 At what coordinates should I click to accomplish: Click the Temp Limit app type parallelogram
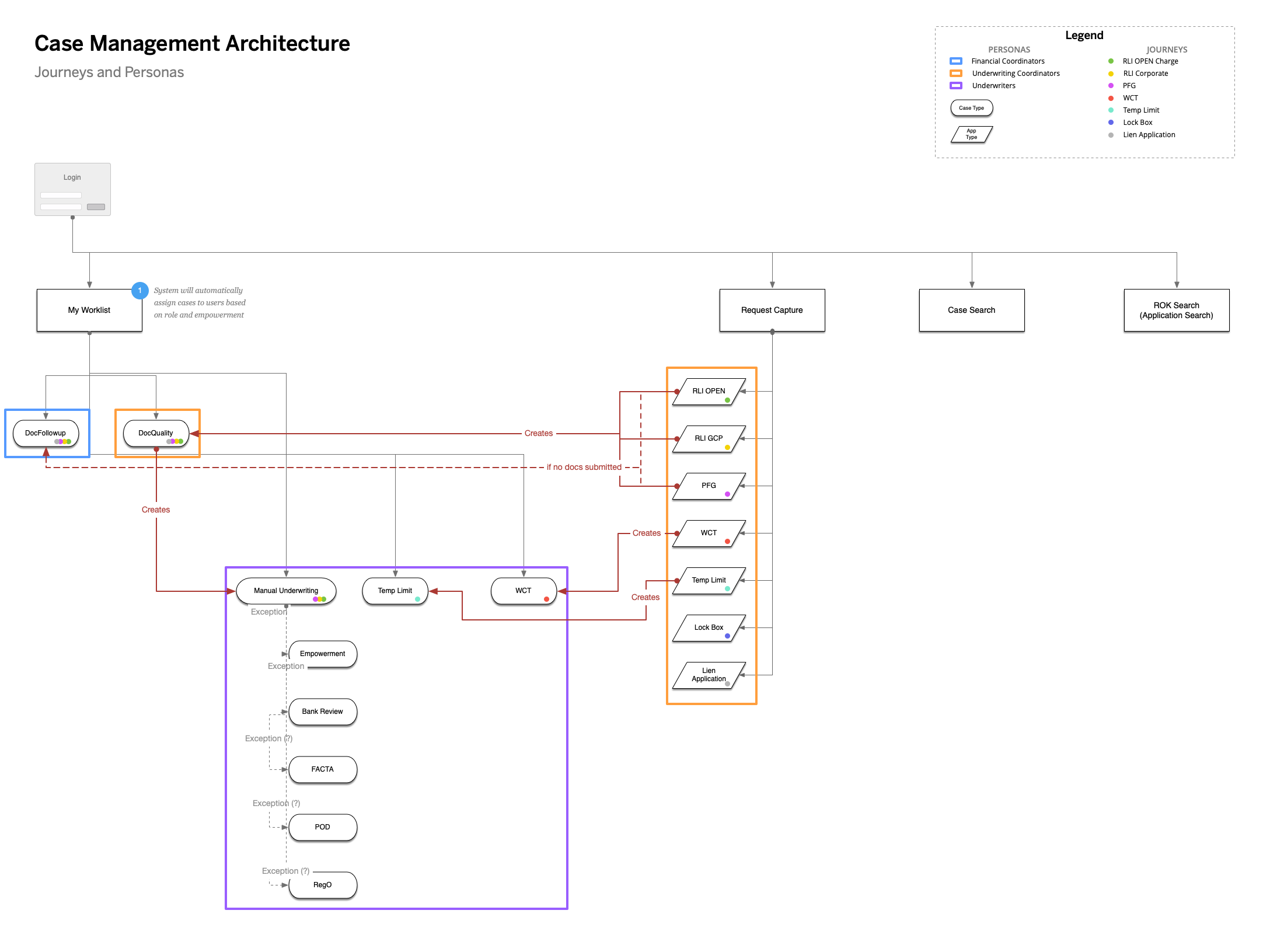709,581
